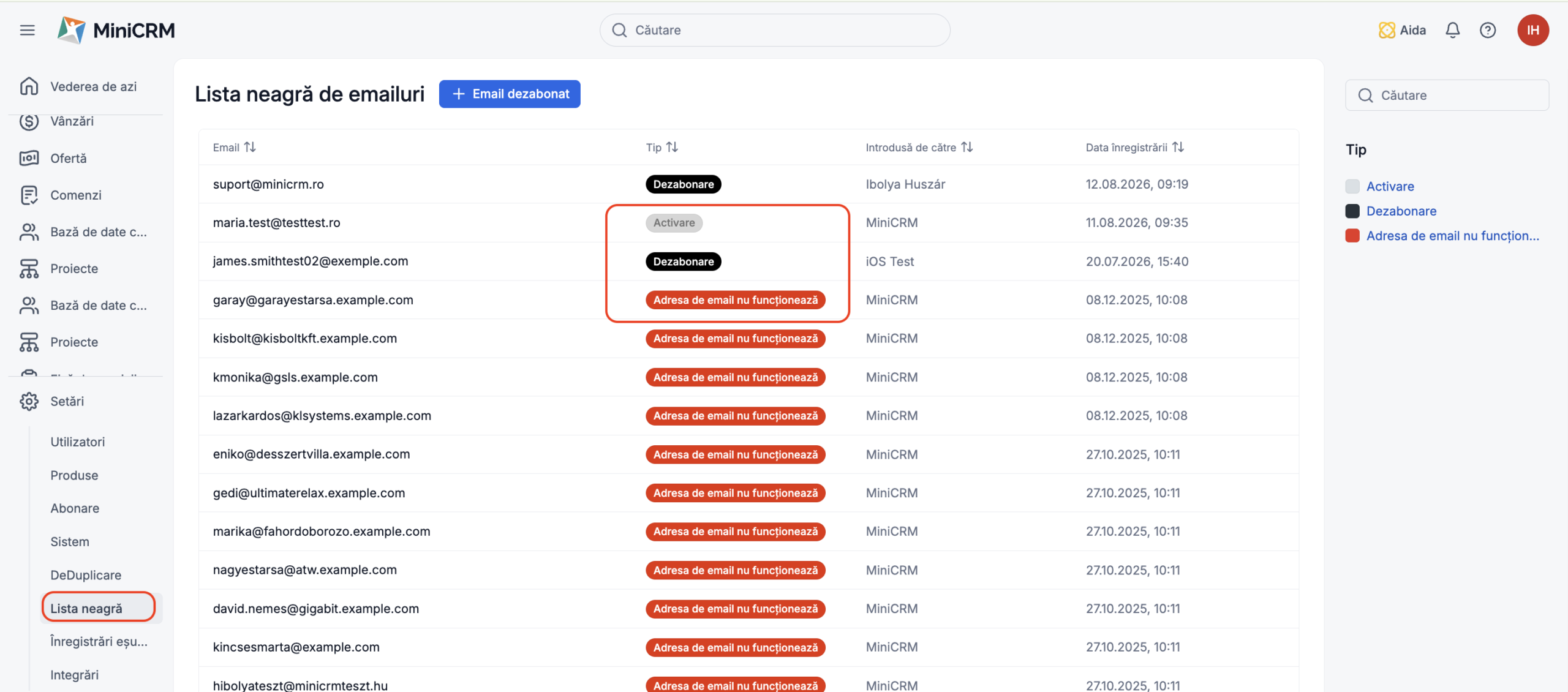Click the red type badge in the garay row

tap(736, 300)
